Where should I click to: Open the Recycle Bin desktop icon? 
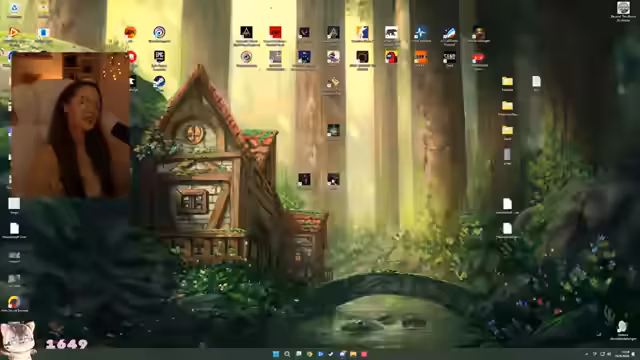click(14, 8)
